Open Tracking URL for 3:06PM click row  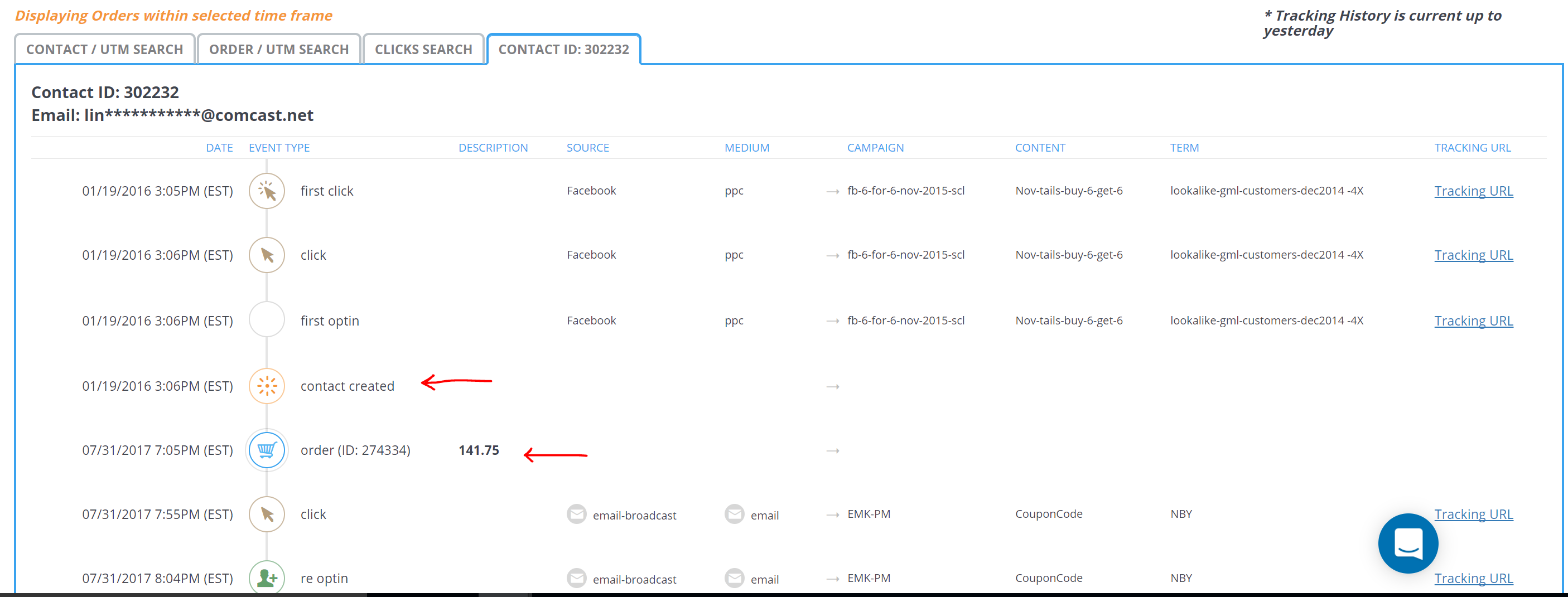(1473, 255)
